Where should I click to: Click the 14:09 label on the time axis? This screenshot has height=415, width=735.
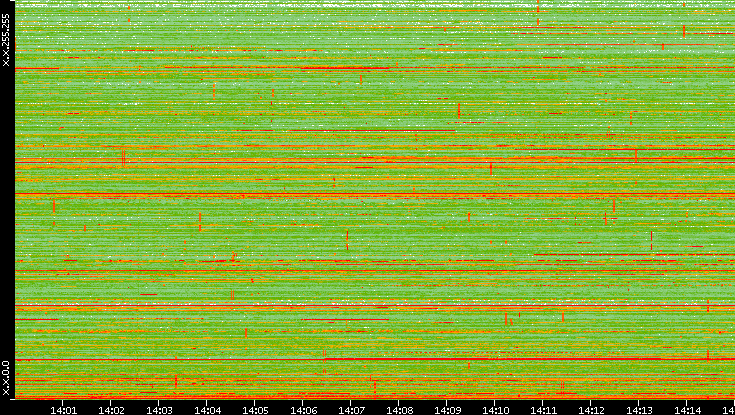tap(447, 410)
